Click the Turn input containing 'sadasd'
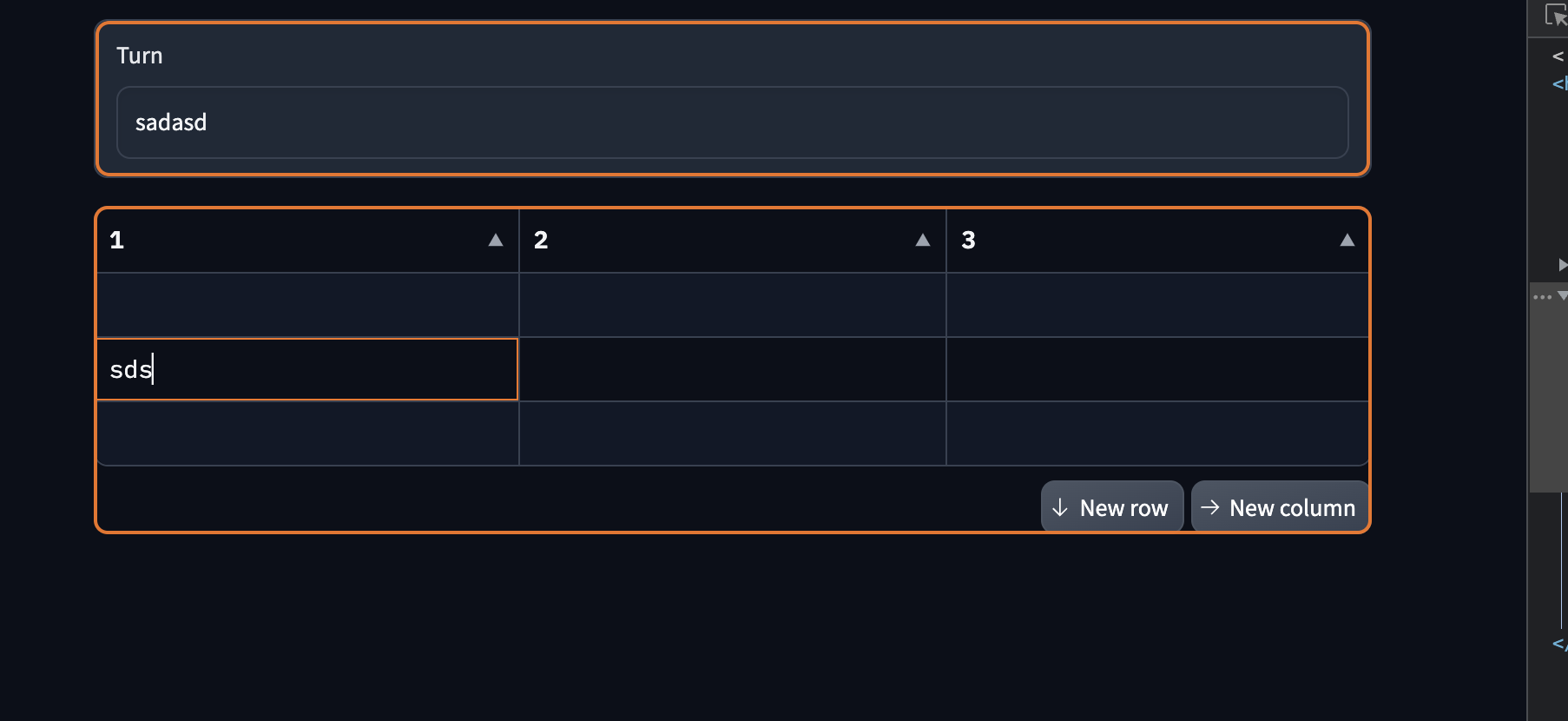The height and width of the screenshot is (721, 1568). pyautogui.click(x=733, y=122)
